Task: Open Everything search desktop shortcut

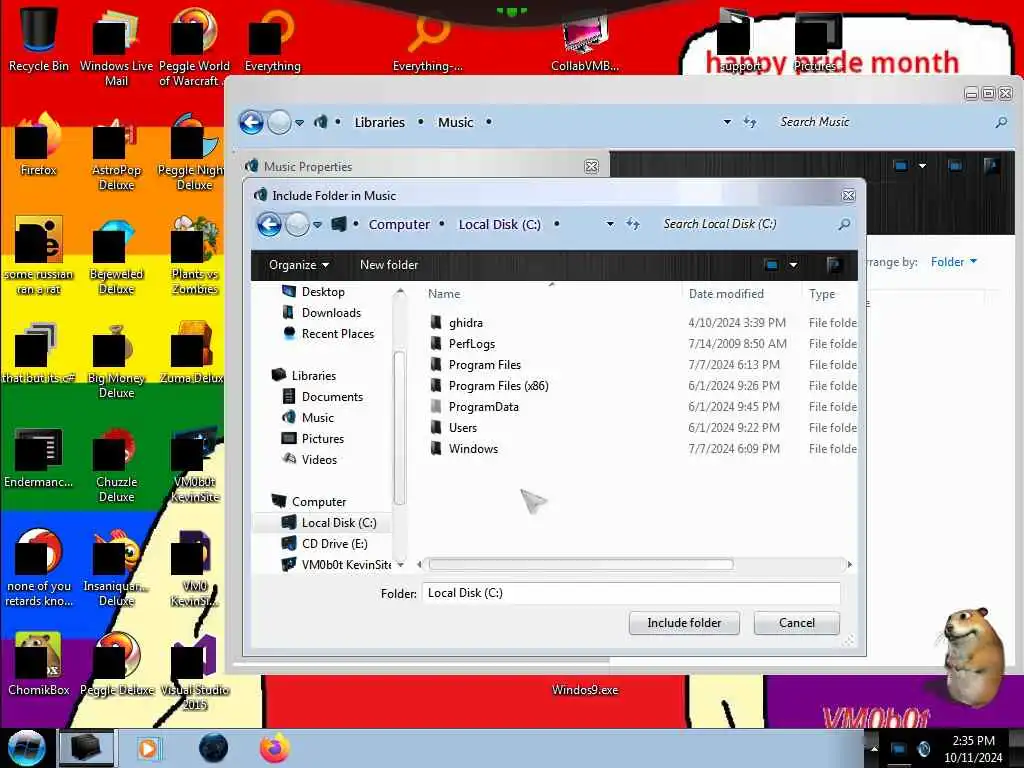Action: click(272, 39)
